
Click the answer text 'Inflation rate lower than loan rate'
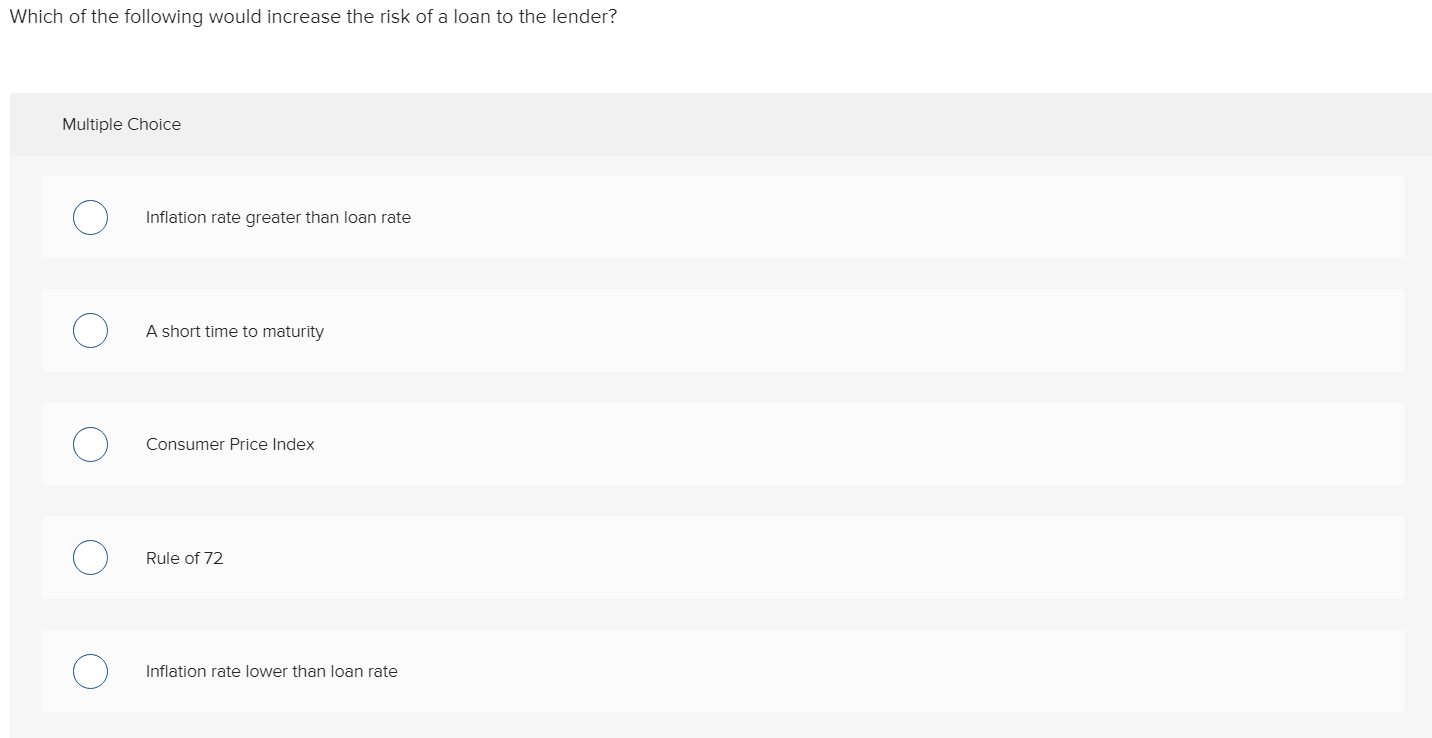[x=271, y=671]
